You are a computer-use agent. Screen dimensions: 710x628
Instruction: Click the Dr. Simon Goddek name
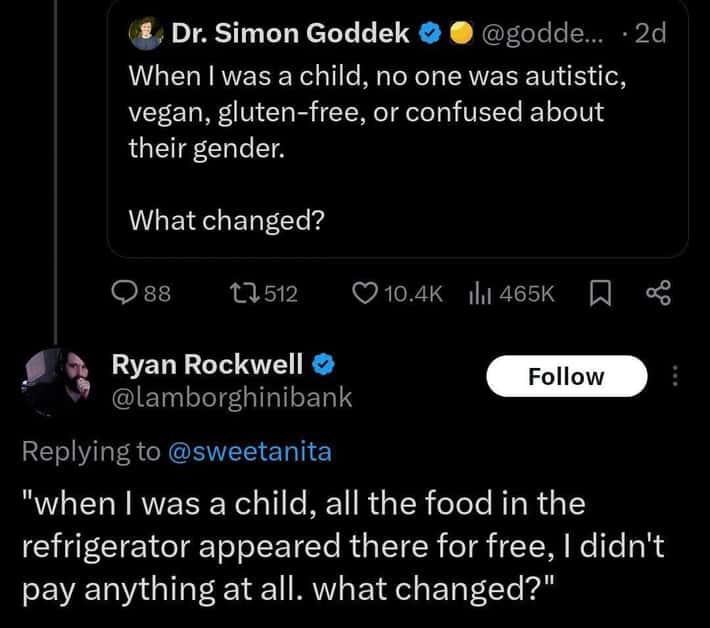[290, 33]
